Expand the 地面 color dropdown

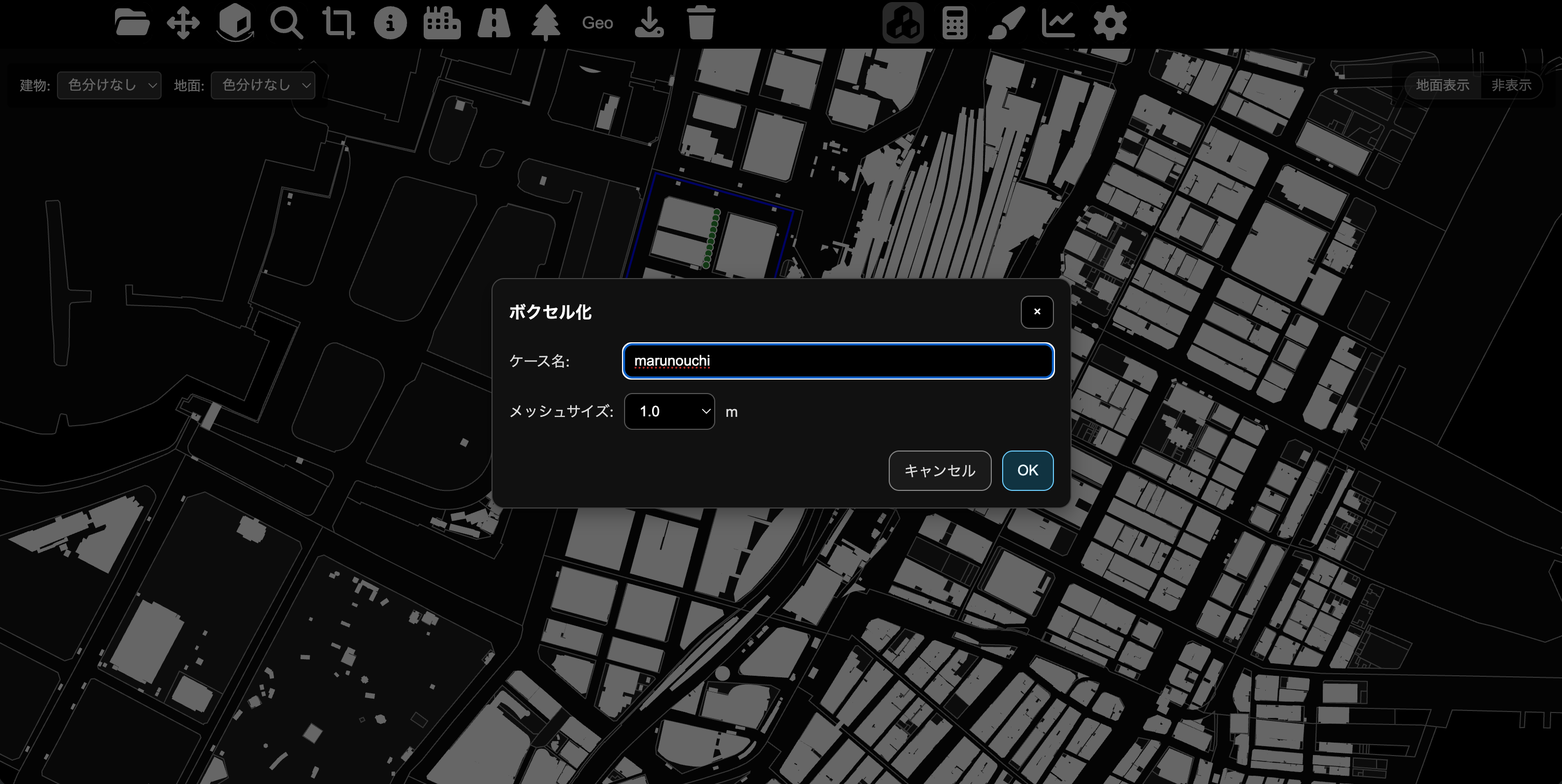point(263,85)
